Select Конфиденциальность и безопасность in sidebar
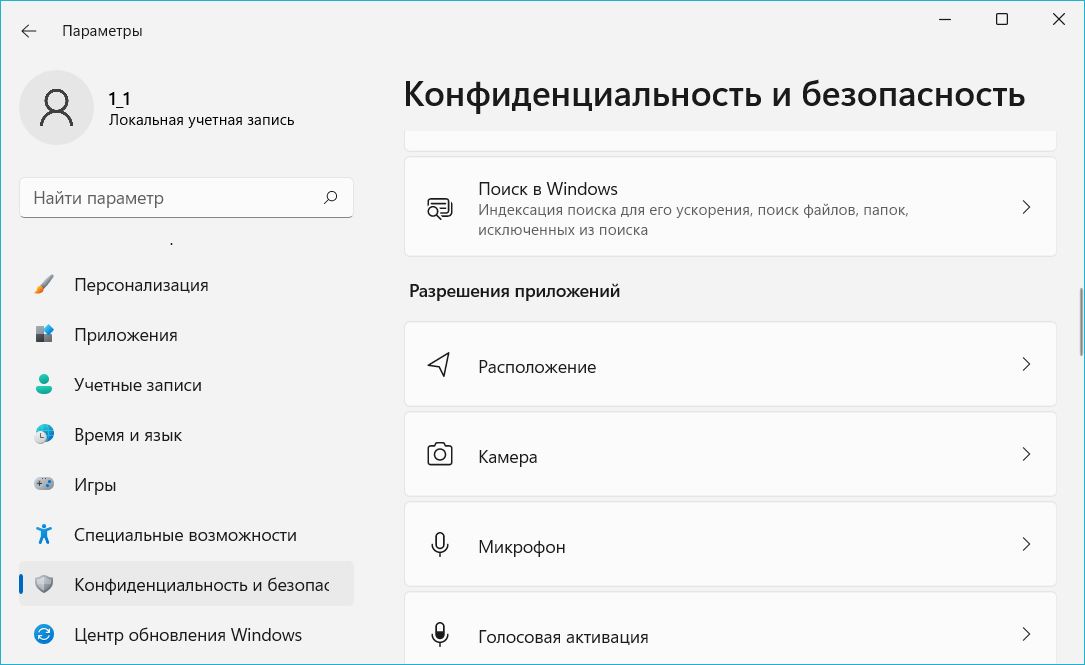This screenshot has width=1085, height=665. click(200, 584)
